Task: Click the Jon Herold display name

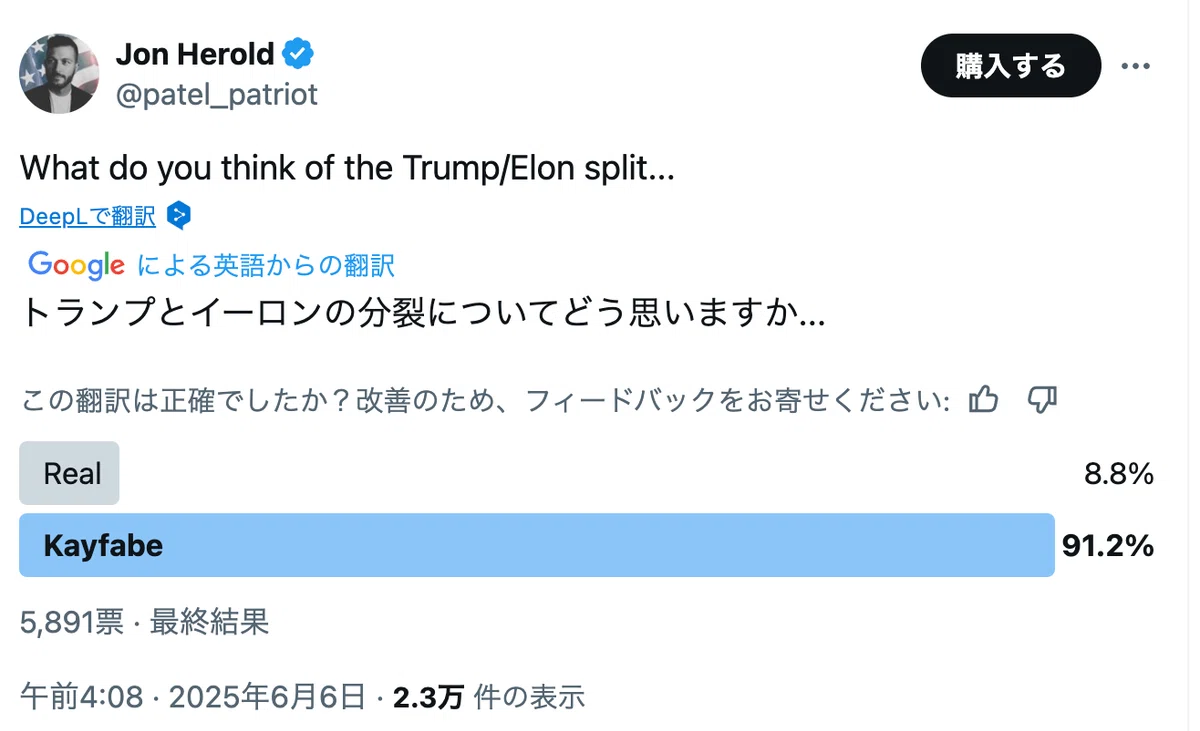Action: 195,53
